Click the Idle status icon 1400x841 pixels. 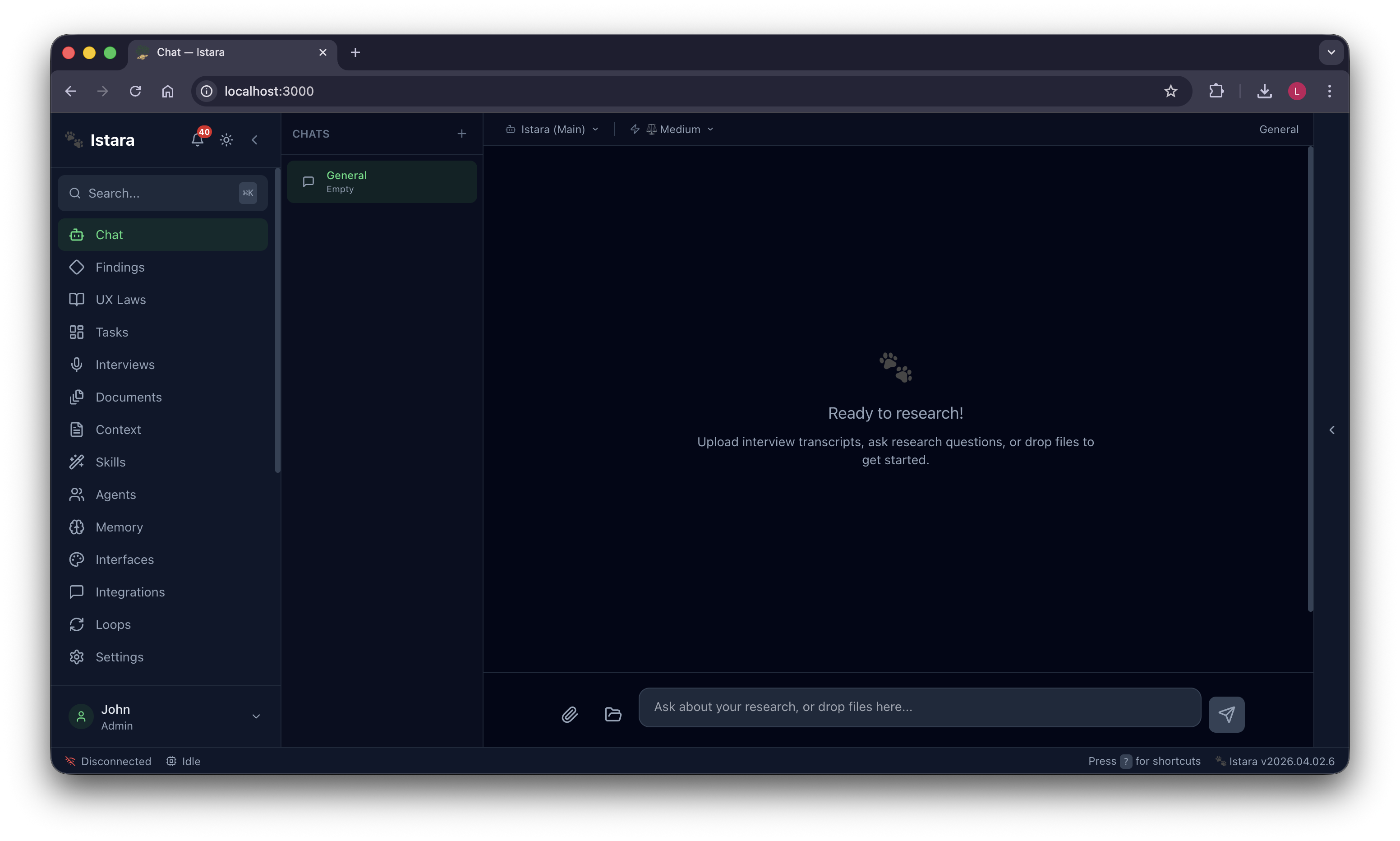pos(171,761)
